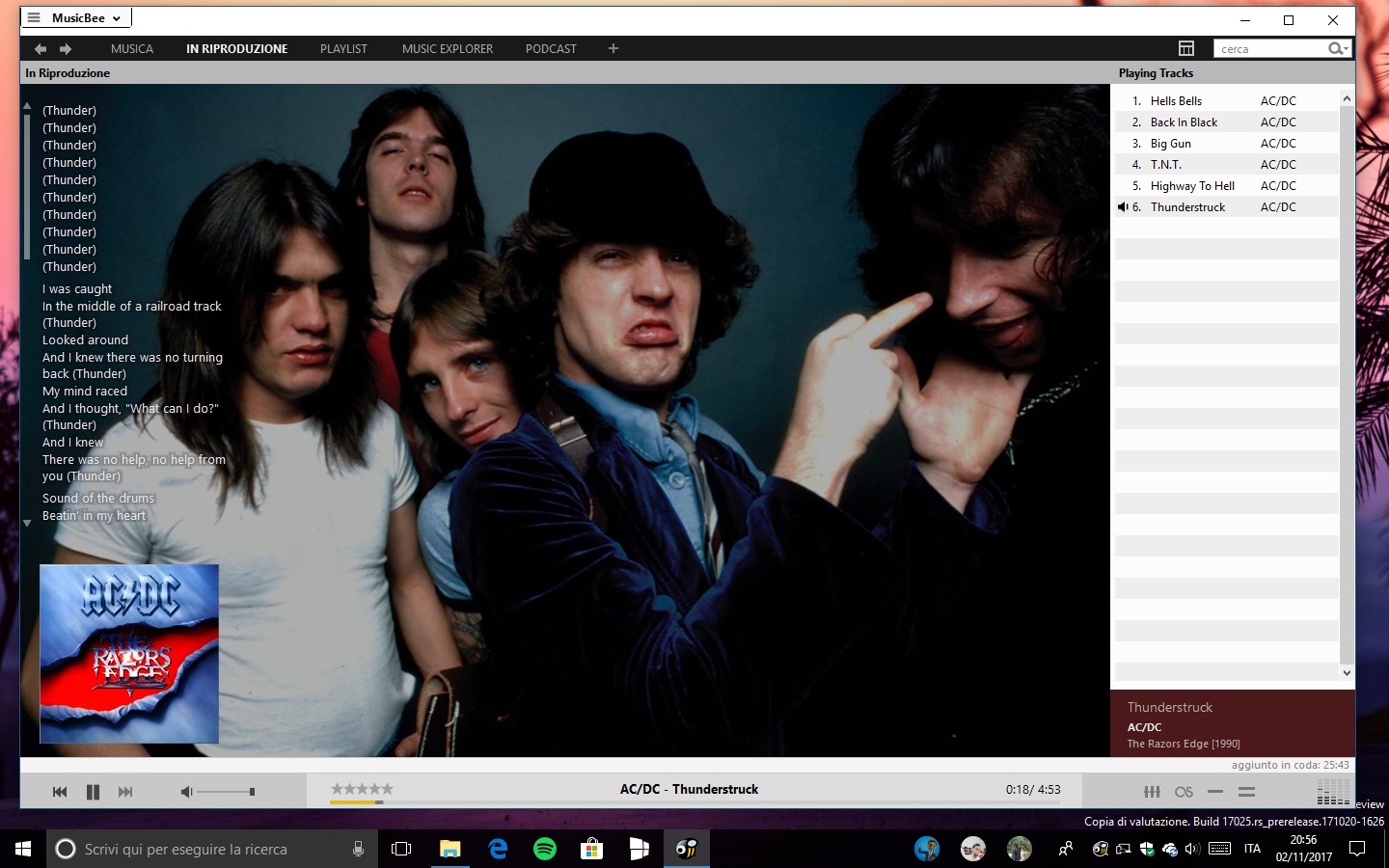This screenshot has height=868, width=1389.
Task: Open Microsoft Store from the taskbar
Action: pos(591,849)
